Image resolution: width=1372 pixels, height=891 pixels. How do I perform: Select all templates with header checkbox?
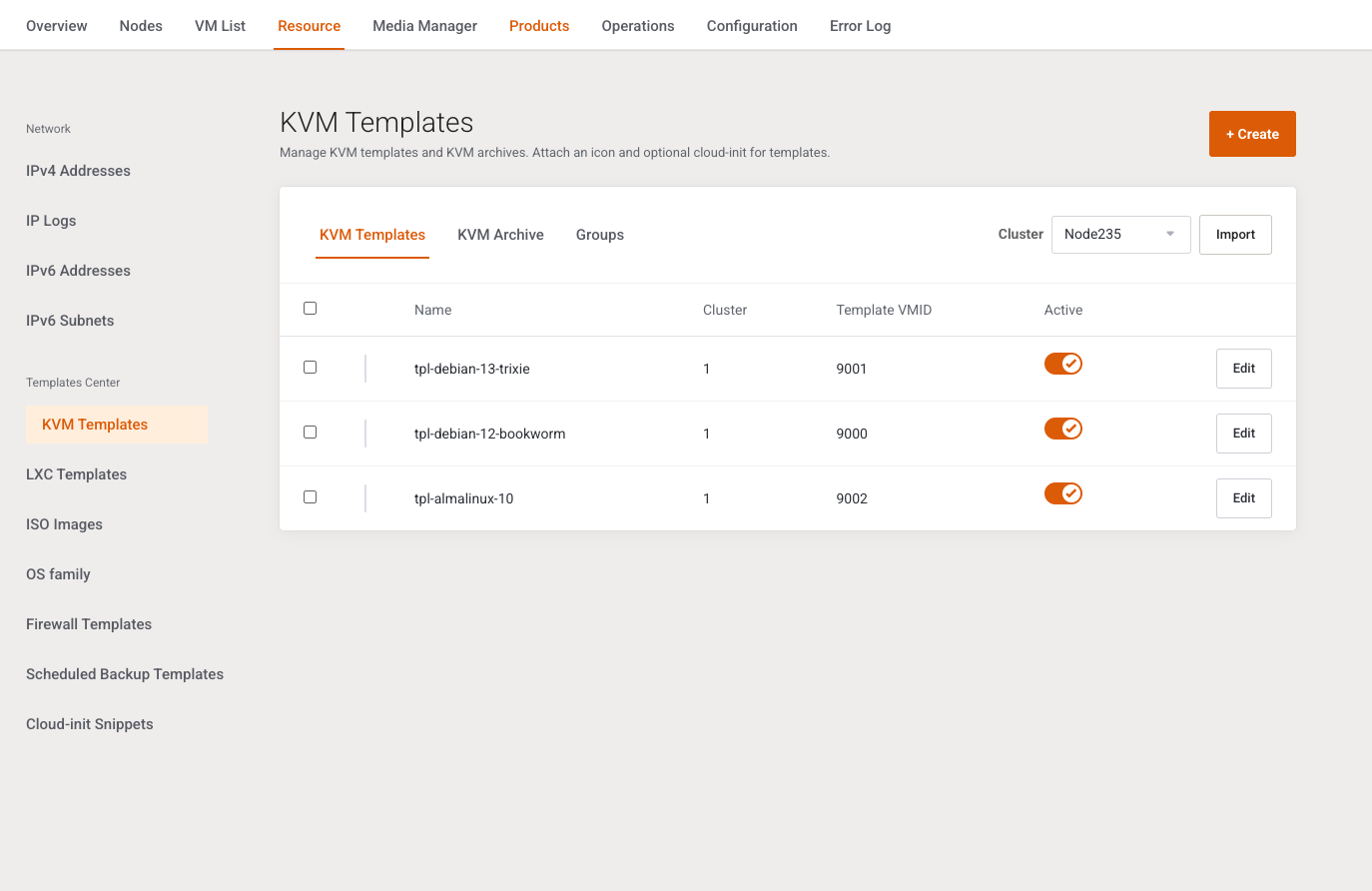(310, 309)
